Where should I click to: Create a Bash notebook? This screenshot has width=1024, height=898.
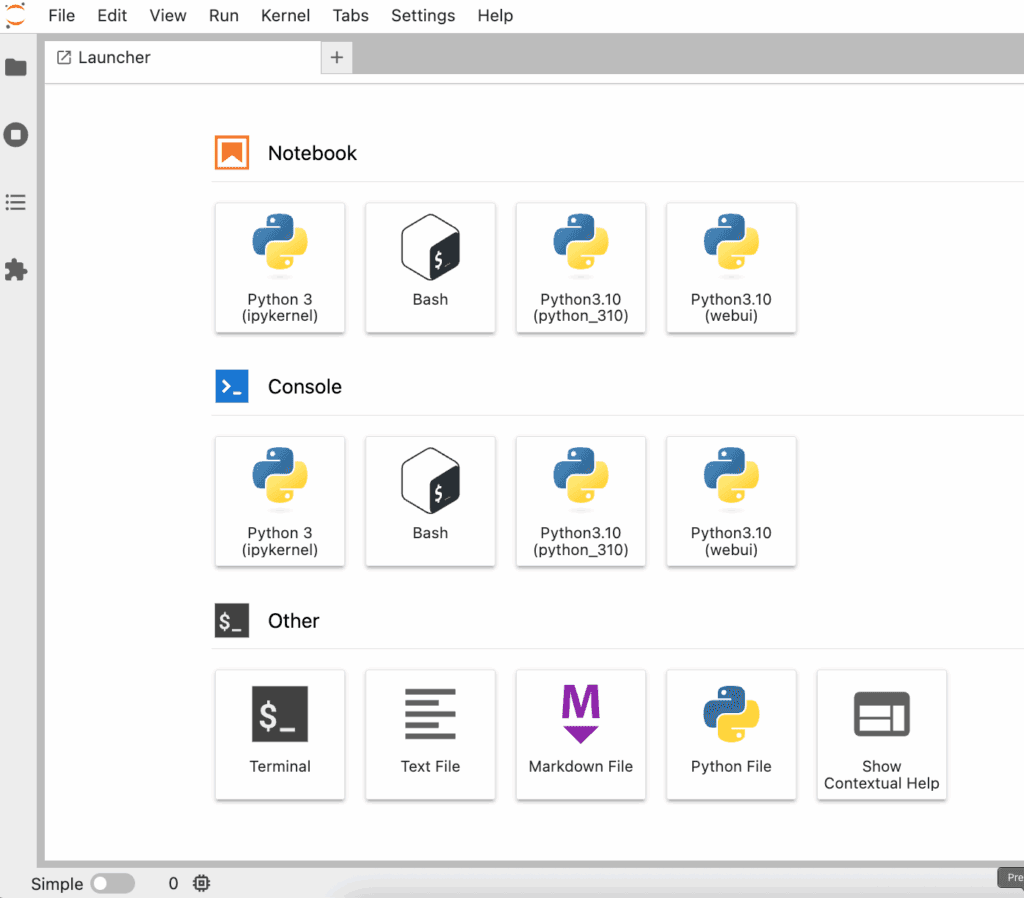430,267
